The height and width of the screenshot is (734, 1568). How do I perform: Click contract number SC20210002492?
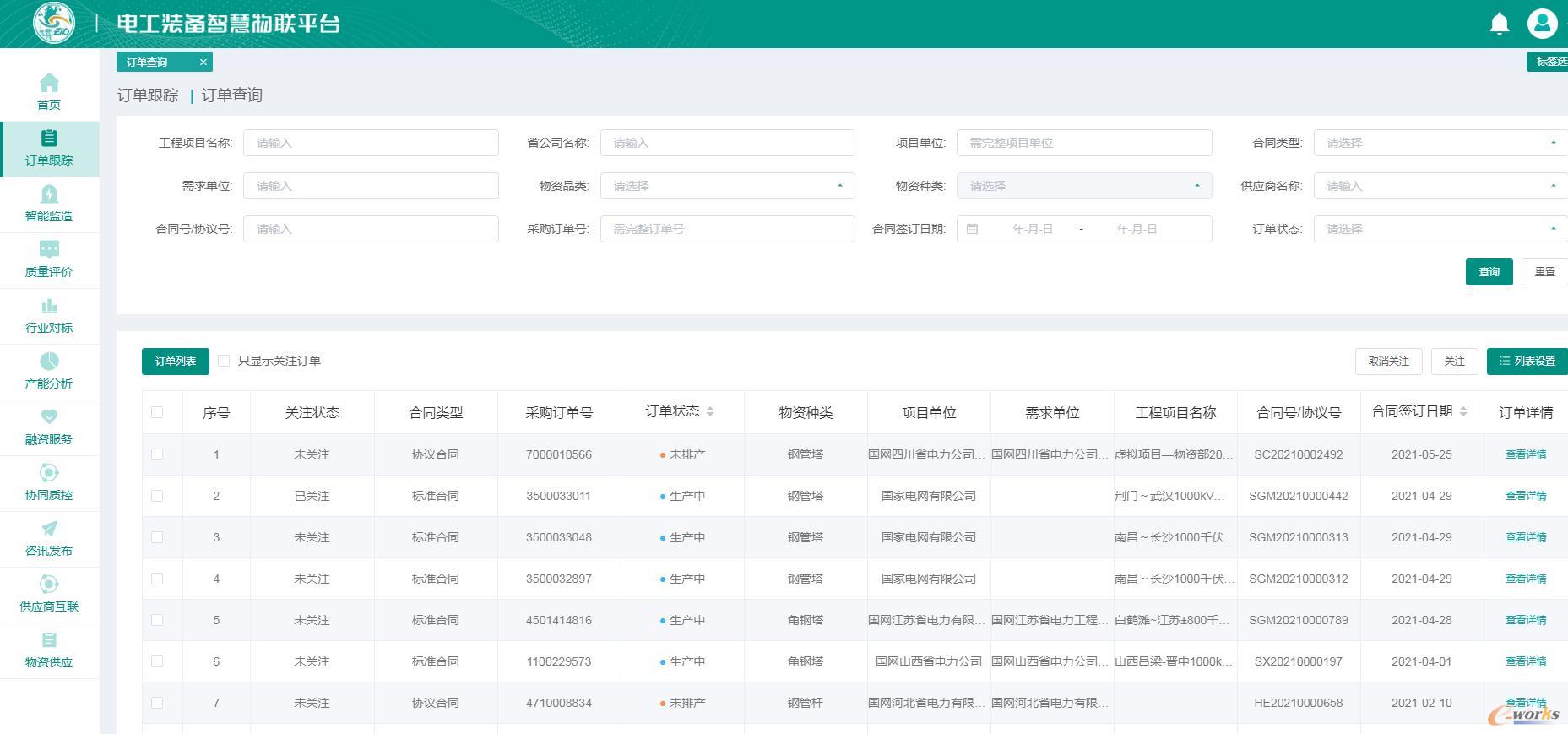point(1299,454)
